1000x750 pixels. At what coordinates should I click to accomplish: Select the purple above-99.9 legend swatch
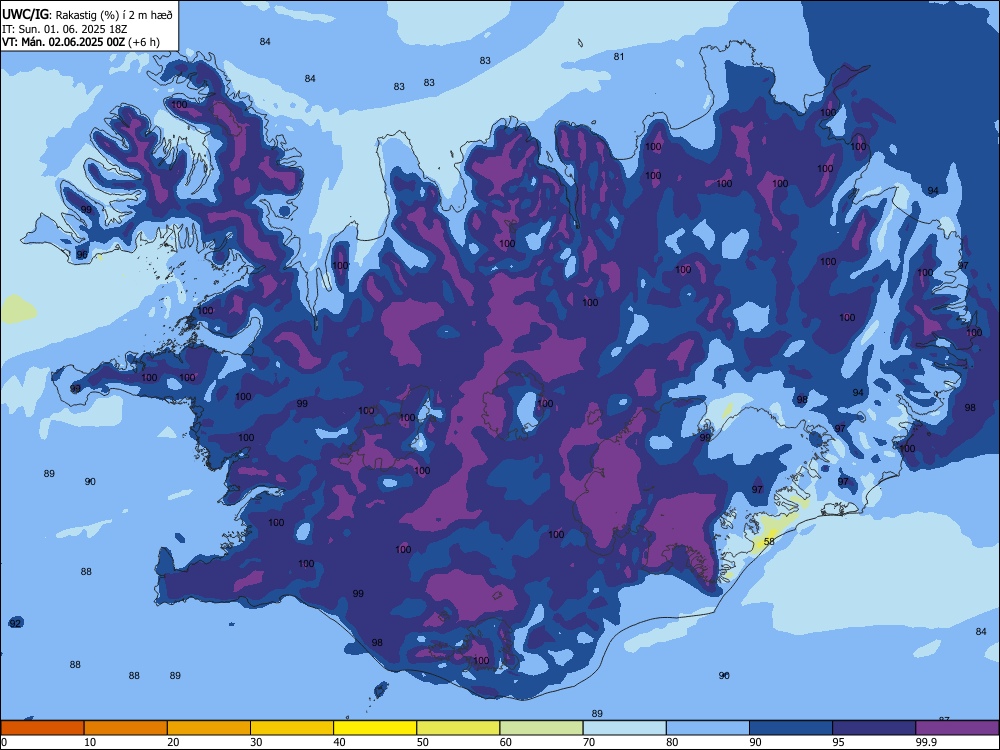coord(957,728)
